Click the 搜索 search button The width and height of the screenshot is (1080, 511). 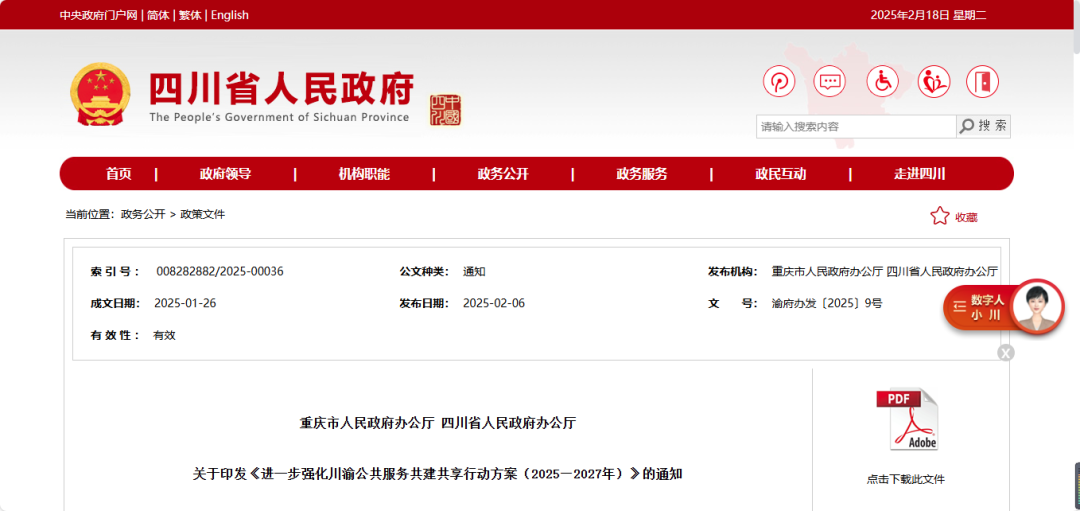[x=984, y=126]
